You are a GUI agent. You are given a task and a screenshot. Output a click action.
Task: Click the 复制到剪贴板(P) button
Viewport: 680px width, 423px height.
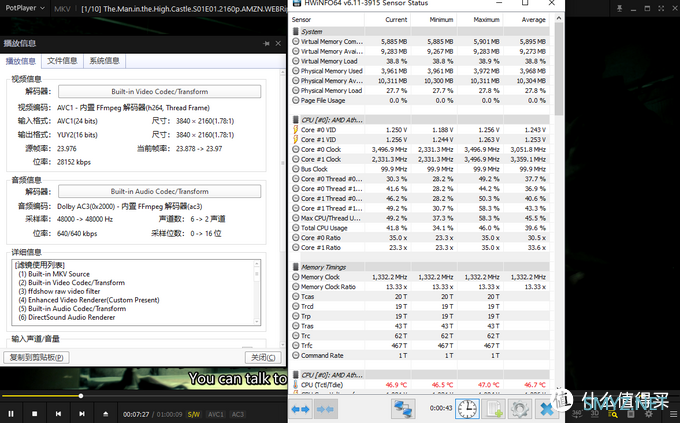click(36, 357)
